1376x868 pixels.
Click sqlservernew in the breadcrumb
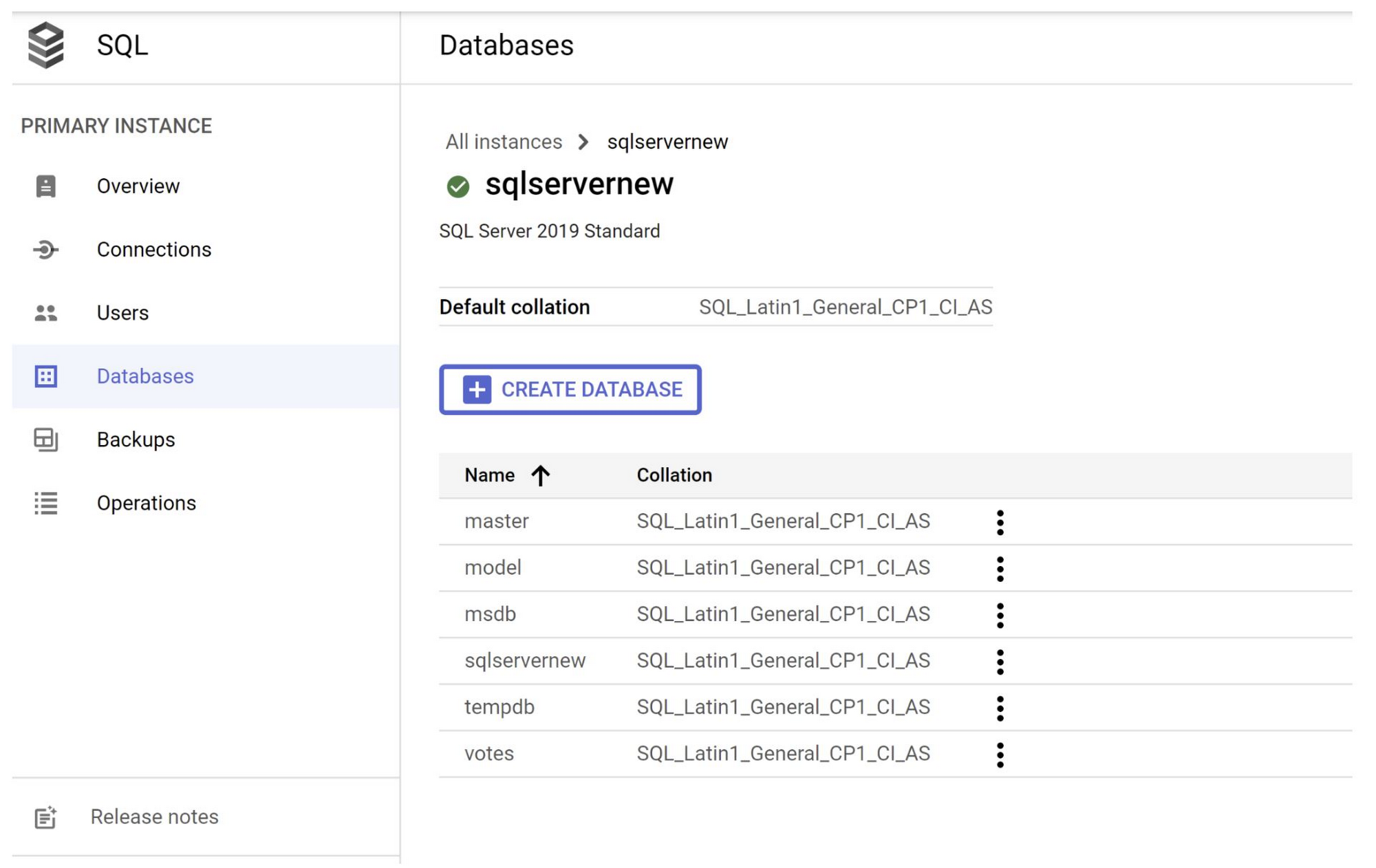pos(667,142)
